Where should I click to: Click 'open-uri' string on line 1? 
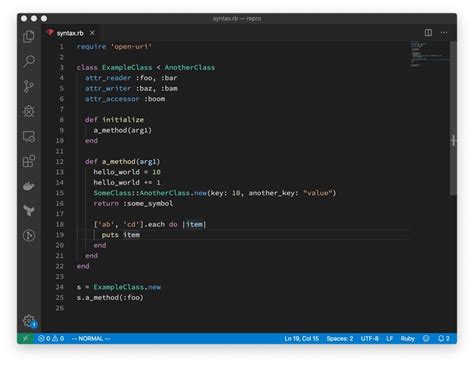click(x=131, y=47)
